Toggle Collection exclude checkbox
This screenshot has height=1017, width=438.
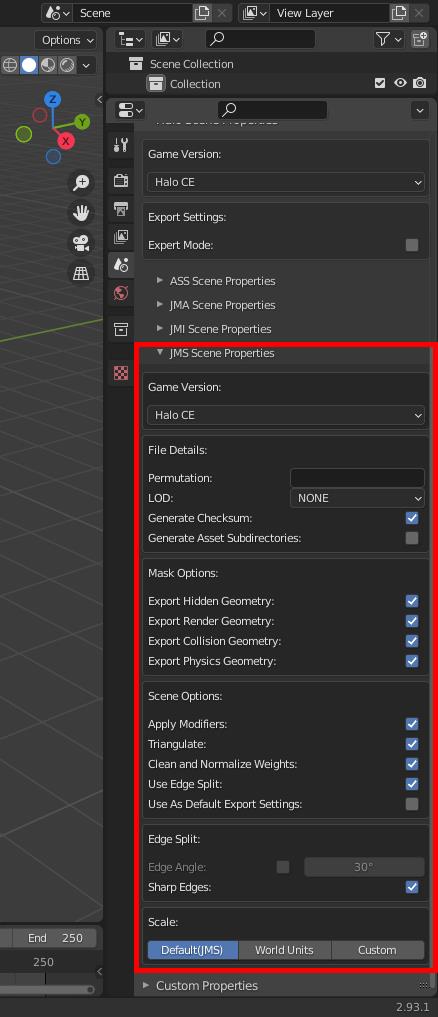(381, 83)
